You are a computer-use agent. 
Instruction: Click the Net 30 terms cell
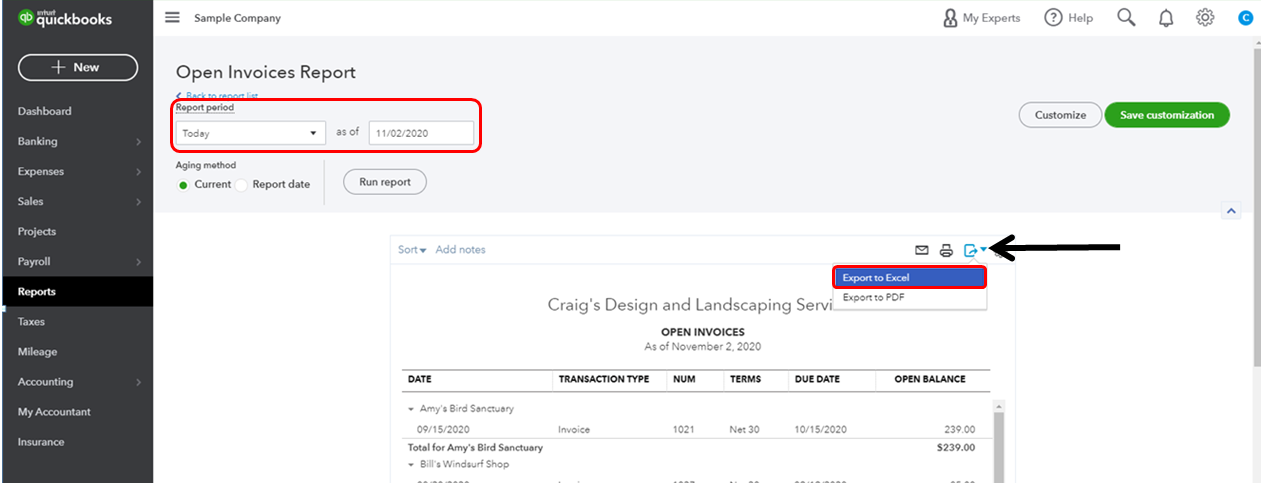tap(745, 430)
